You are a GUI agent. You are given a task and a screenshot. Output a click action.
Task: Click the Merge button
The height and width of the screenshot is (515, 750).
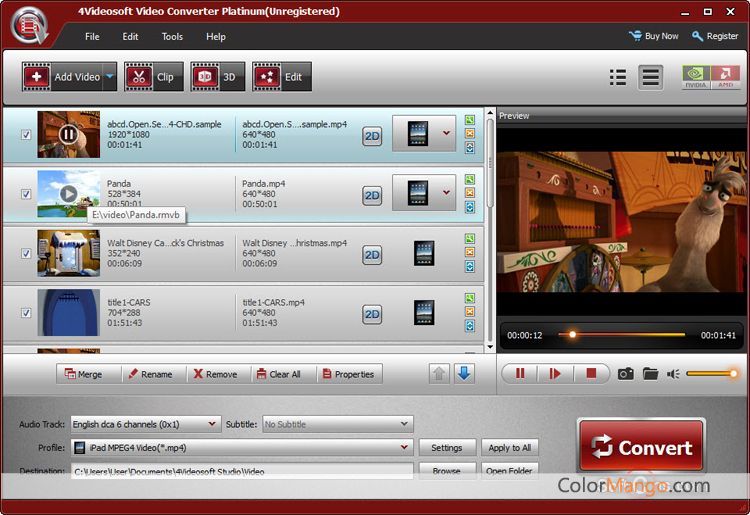[x=88, y=374]
